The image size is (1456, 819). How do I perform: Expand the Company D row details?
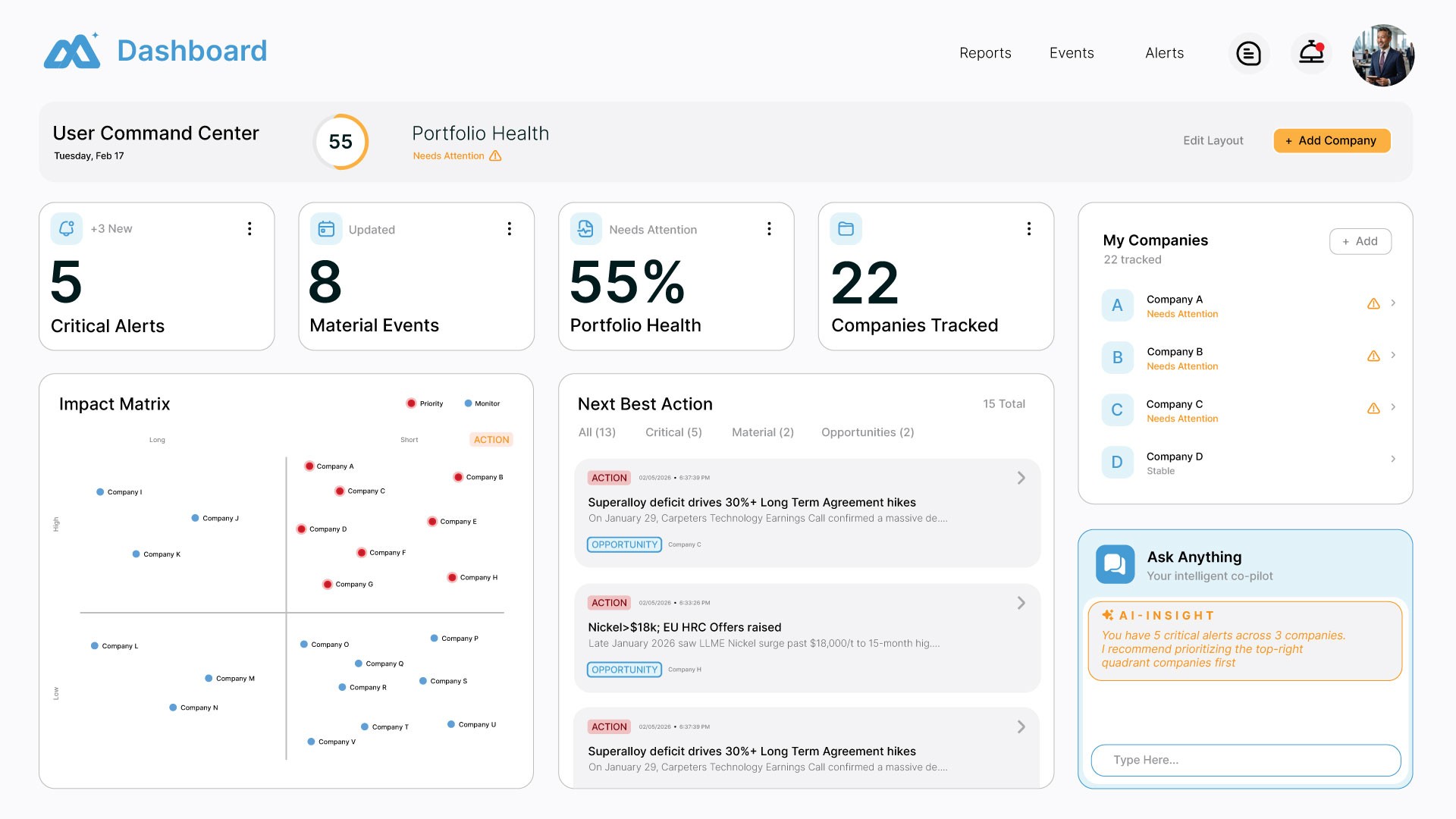1393,459
